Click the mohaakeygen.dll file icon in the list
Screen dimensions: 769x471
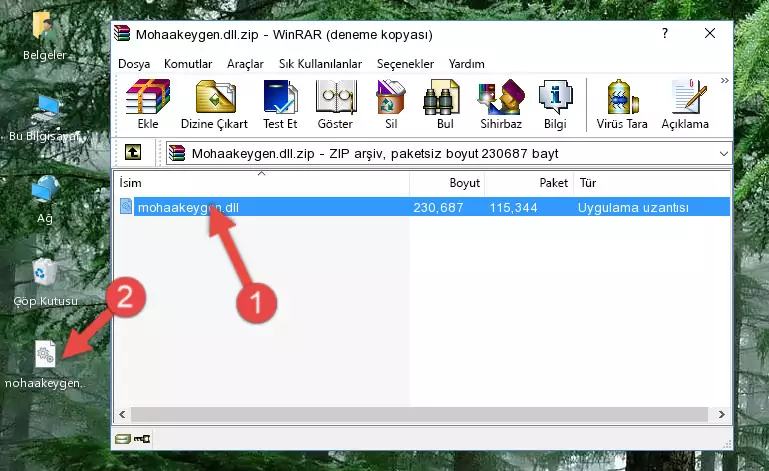tap(126, 207)
